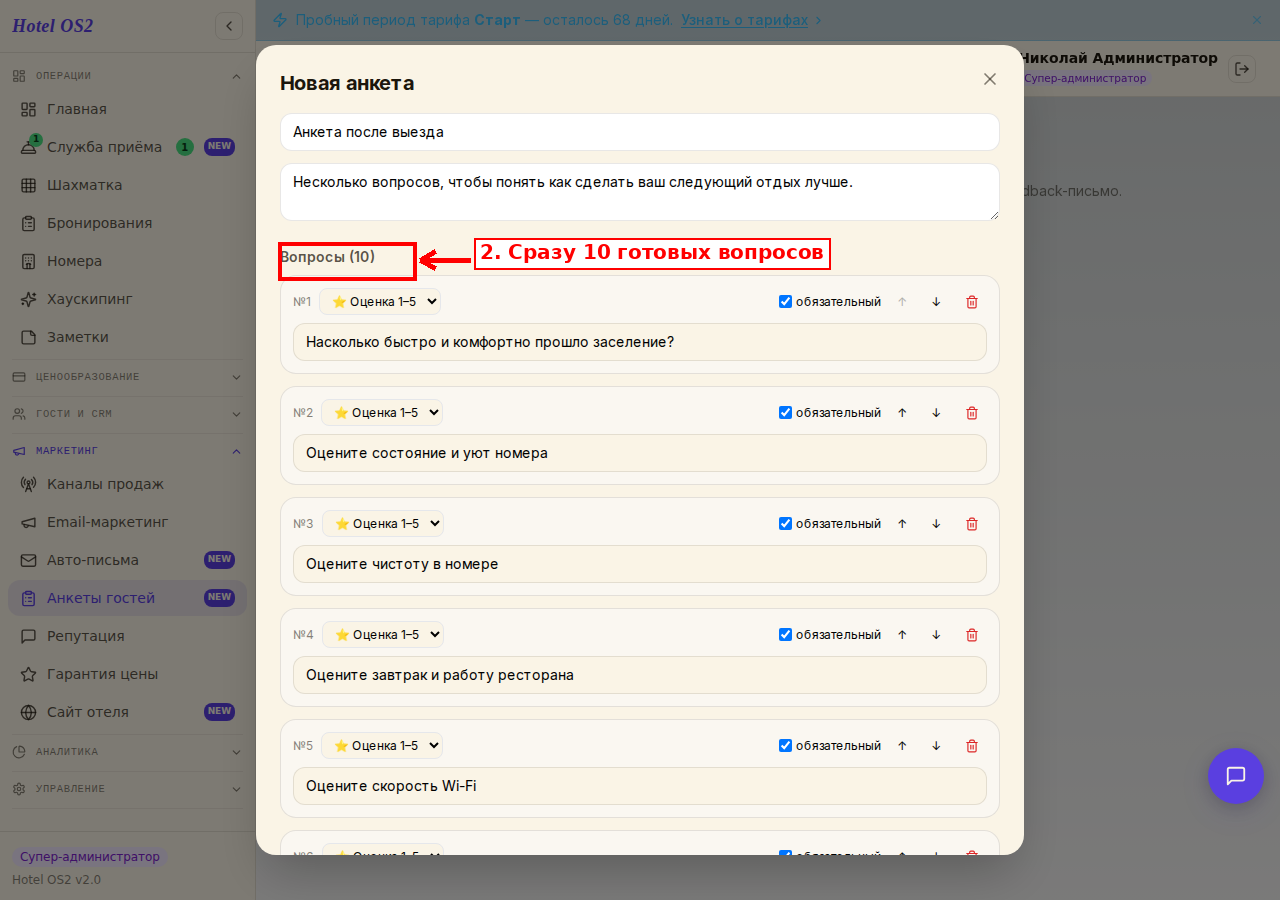Collapse the sidebar with the chevron button
This screenshot has height=900, width=1280.
[x=229, y=26]
